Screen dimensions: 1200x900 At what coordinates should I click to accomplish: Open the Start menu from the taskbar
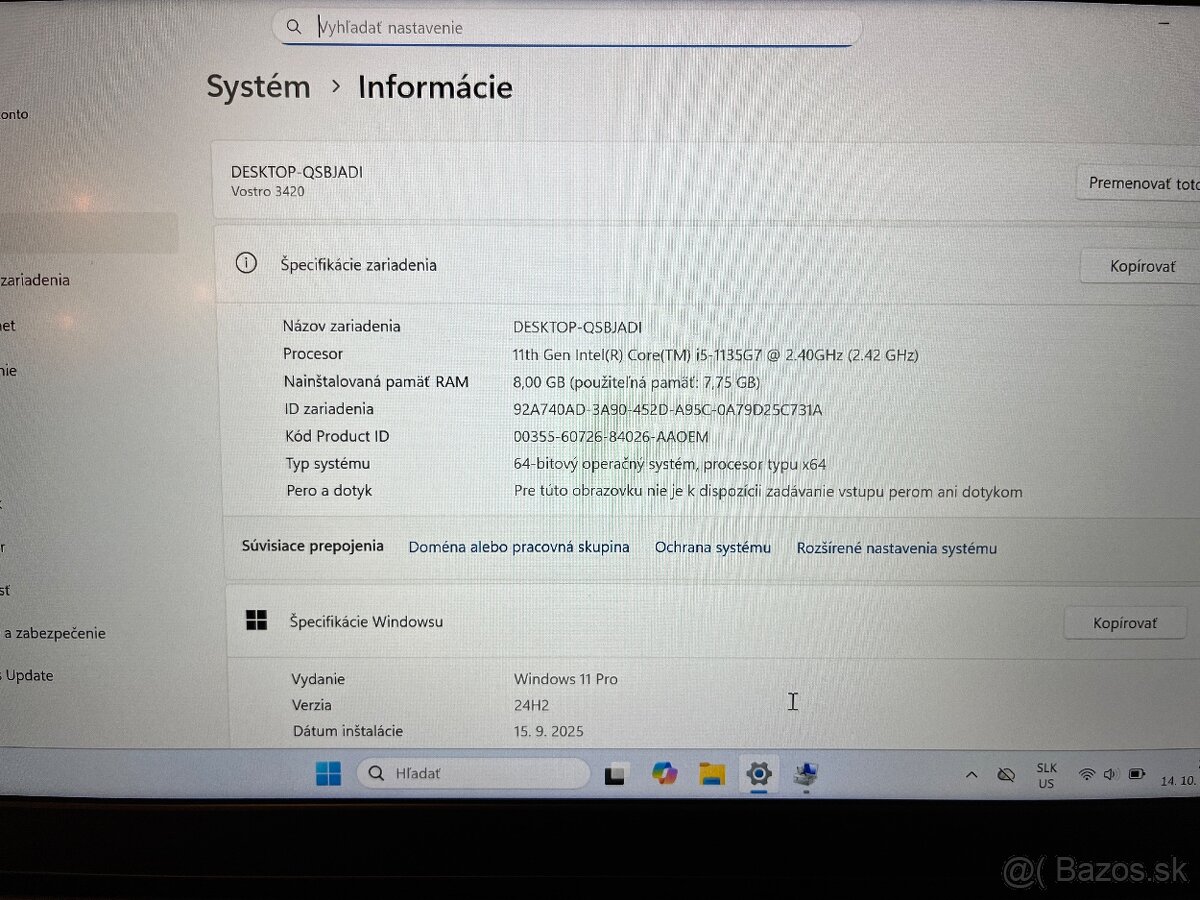(328, 773)
